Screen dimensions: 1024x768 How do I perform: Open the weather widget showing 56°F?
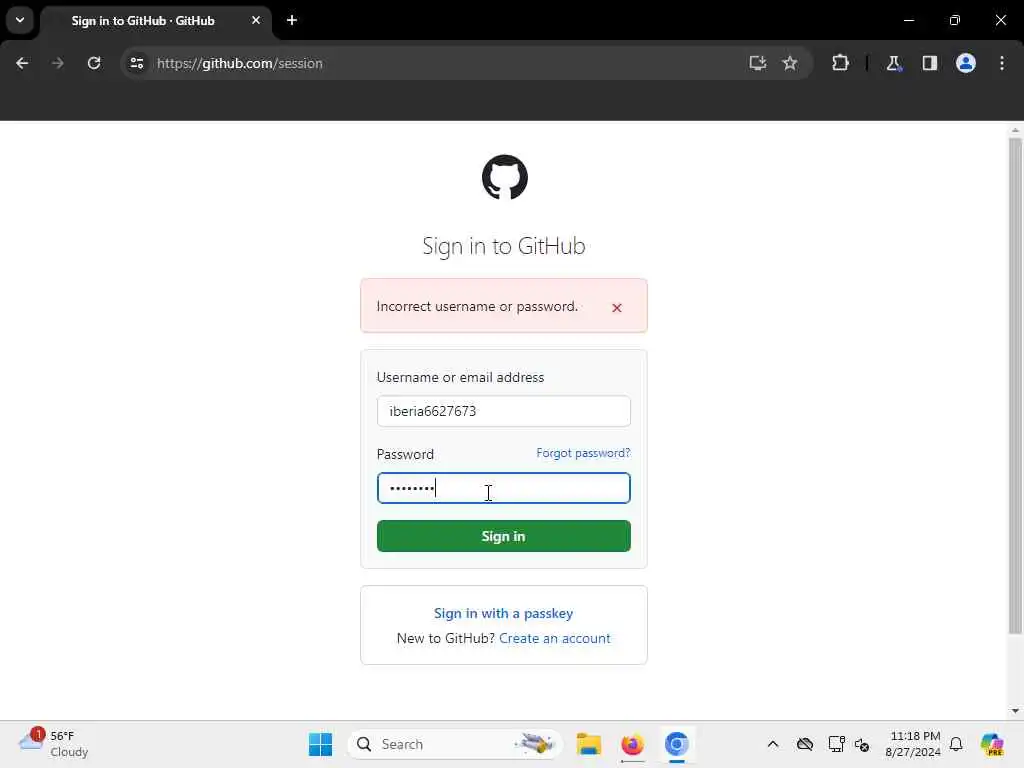(x=54, y=744)
